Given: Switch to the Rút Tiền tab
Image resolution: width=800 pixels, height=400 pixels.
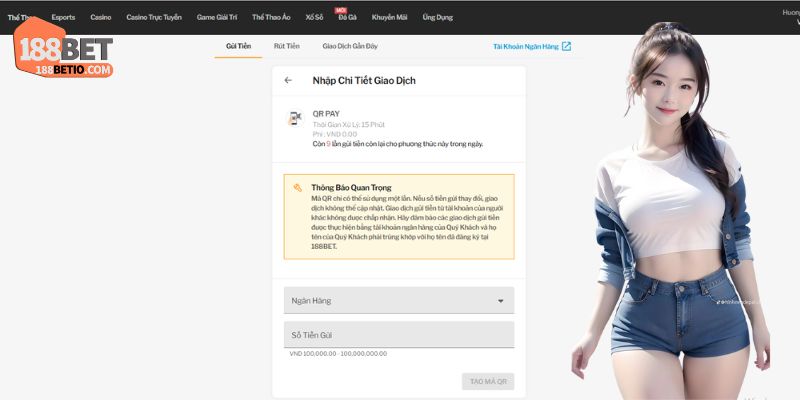Looking at the screenshot, I should (x=287, y=46).
